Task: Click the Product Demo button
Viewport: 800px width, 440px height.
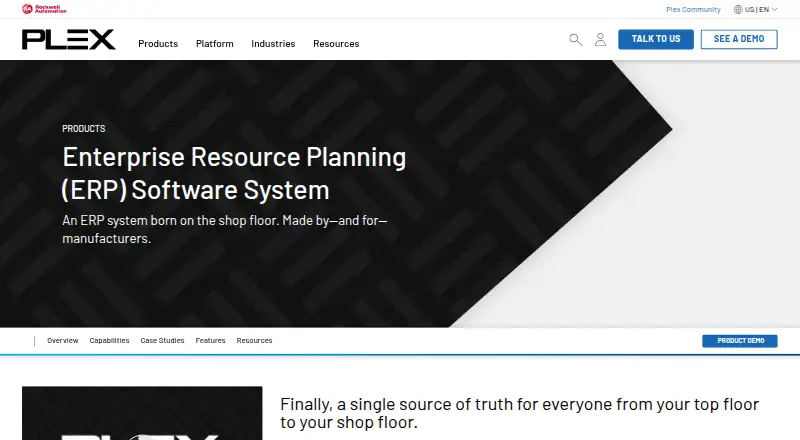Action: point(740,341)
